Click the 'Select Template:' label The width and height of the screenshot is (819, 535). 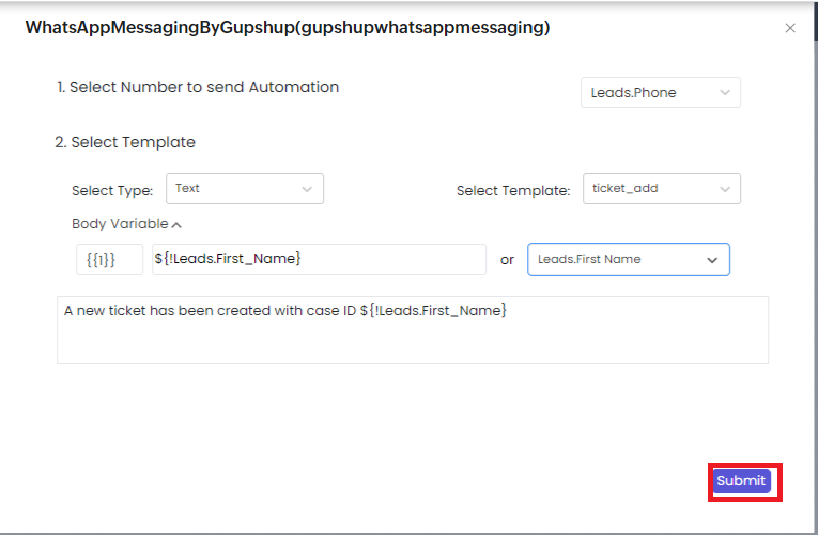(x=513, y=191)
